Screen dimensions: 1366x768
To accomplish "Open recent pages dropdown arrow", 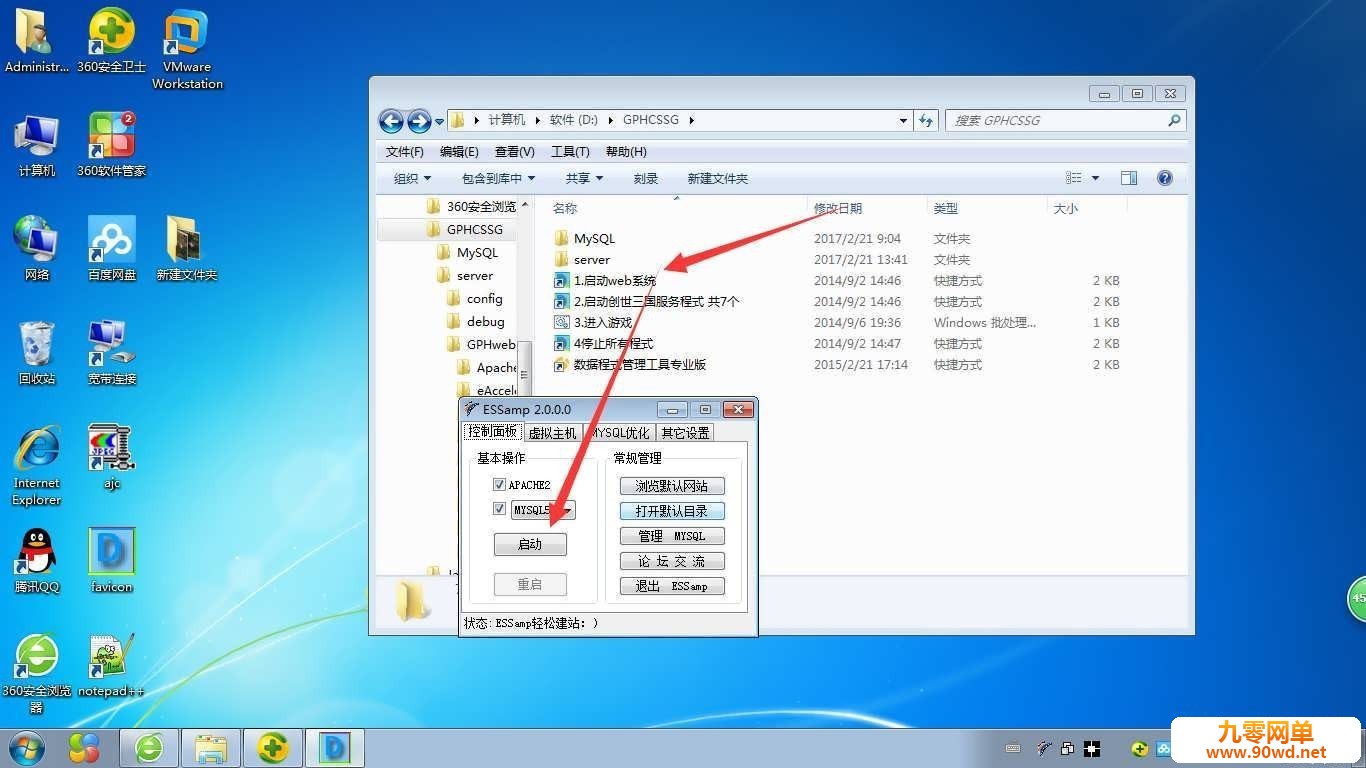I will 439,122.
